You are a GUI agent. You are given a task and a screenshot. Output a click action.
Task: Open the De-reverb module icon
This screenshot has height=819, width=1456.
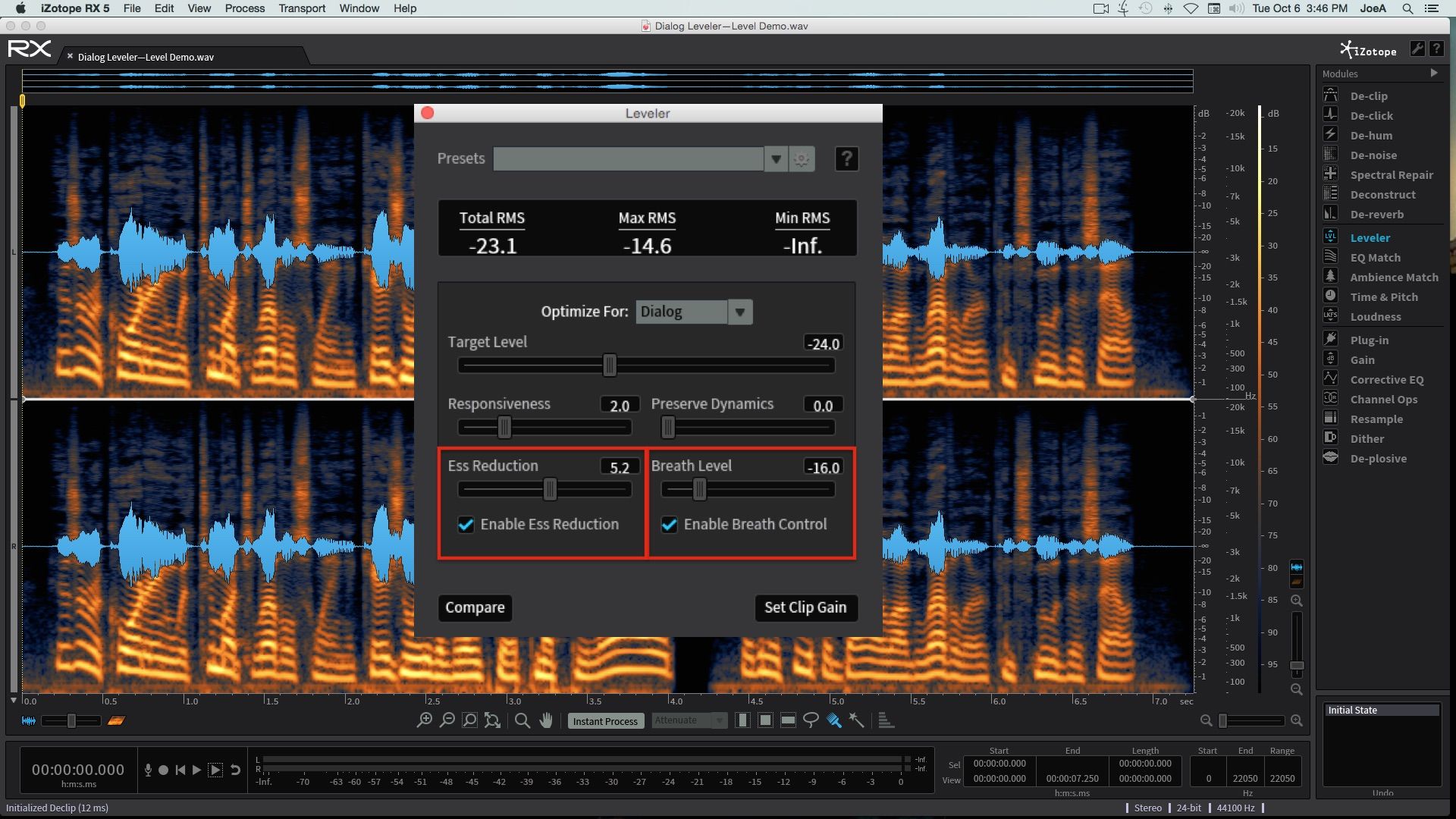(1330, 213)
